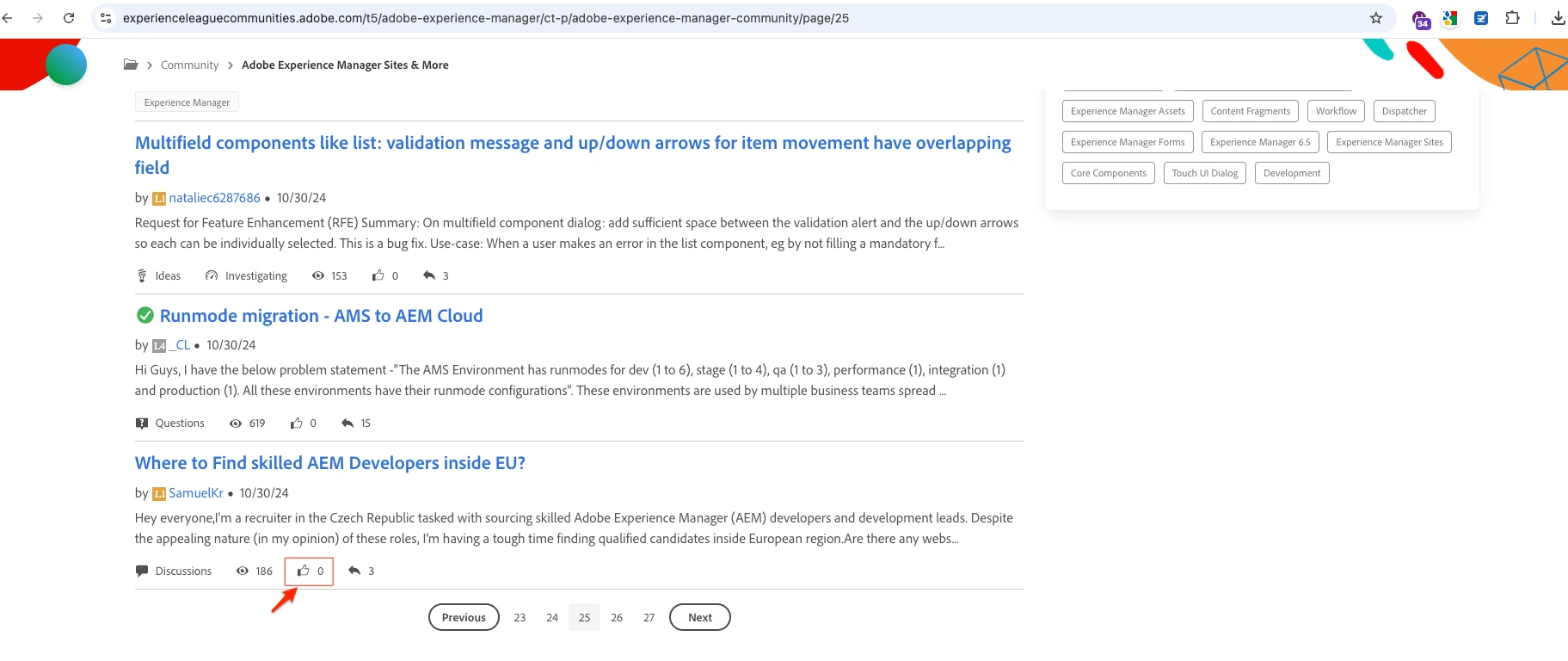Image resolution: width=1568 pixels, height=661 pixels.
Task: Select current page 25
Action: click(584, 617)
